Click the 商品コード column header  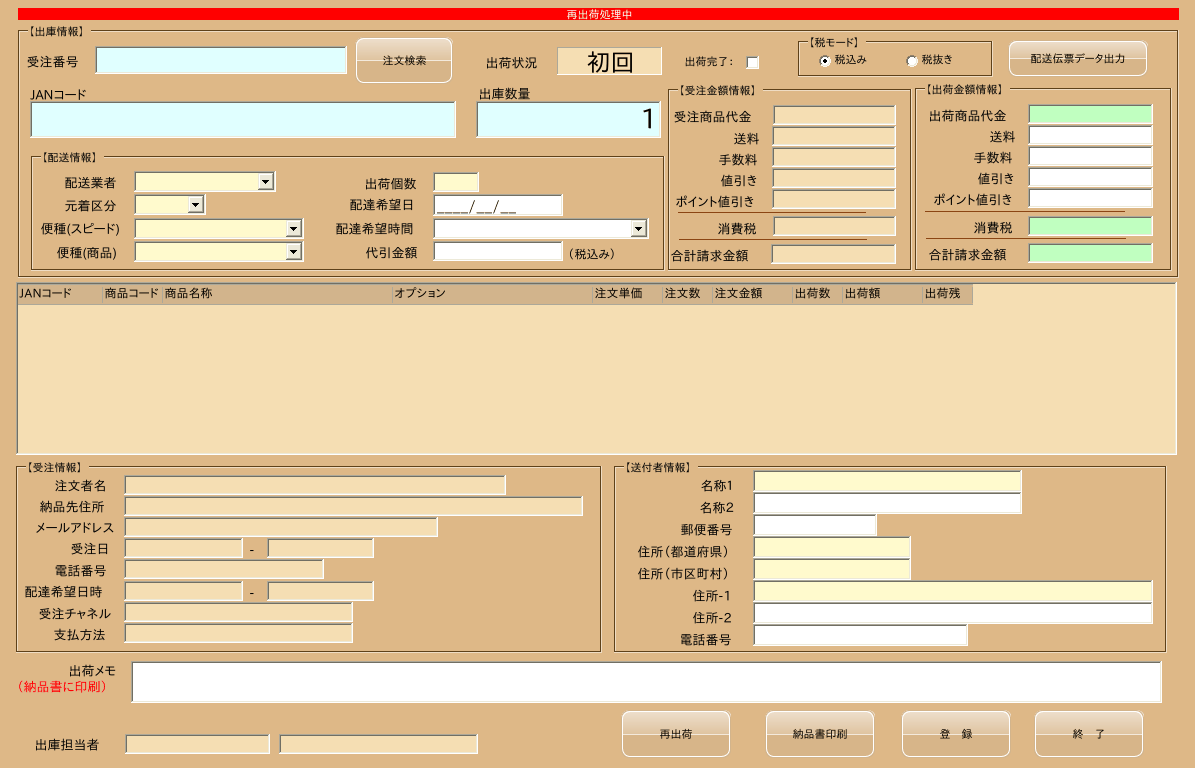point(133,293)
